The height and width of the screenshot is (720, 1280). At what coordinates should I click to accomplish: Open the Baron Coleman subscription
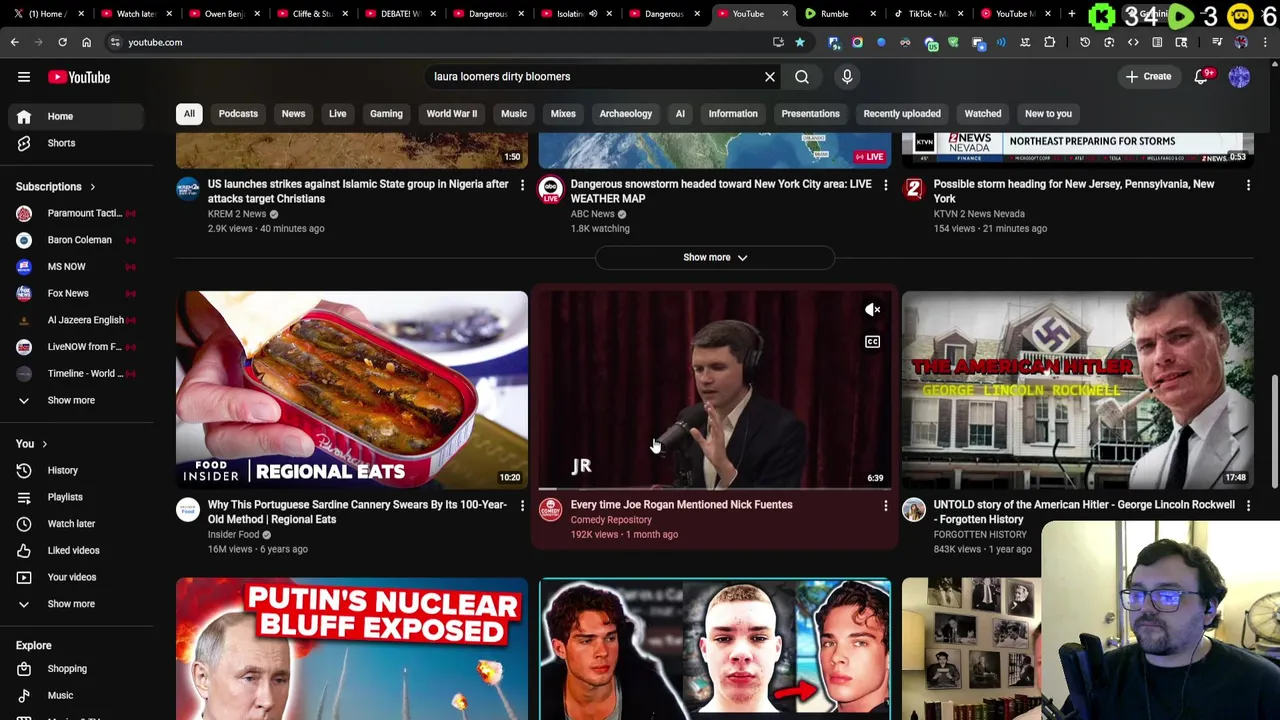click(77, 240)
